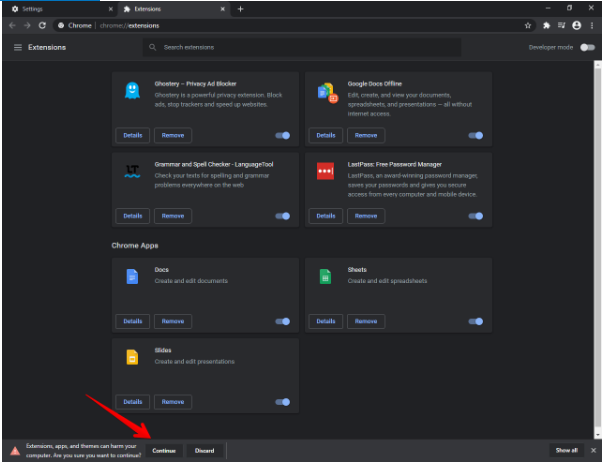Open the Extensions puzzle toolbar icon
Screen dimensions: 608x463
547,26
